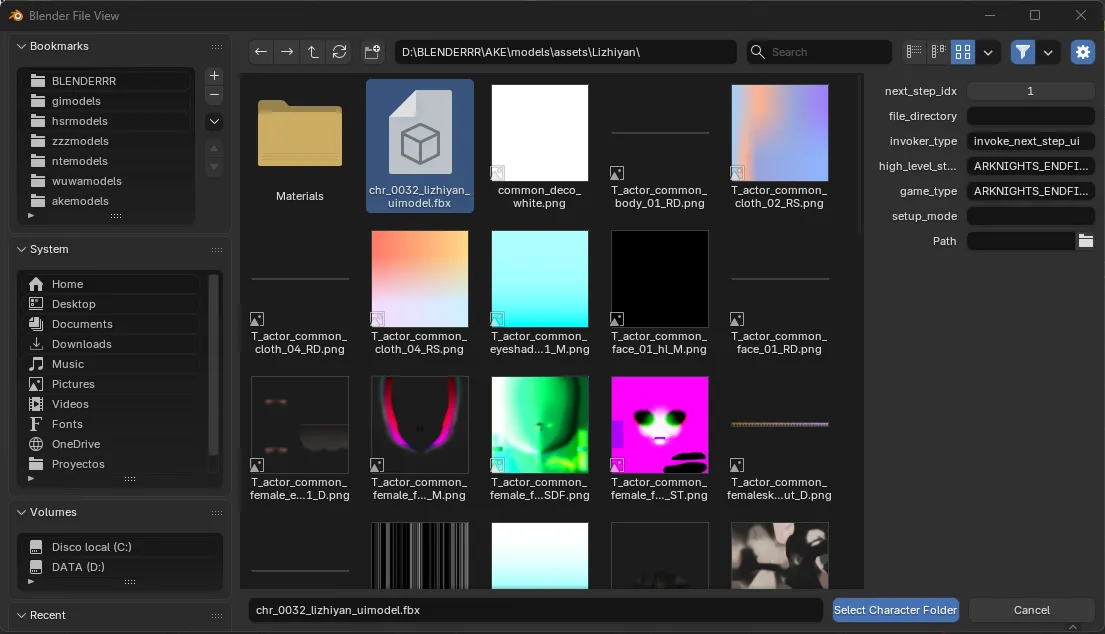Go to Fonts folder

tap(113, 424)
